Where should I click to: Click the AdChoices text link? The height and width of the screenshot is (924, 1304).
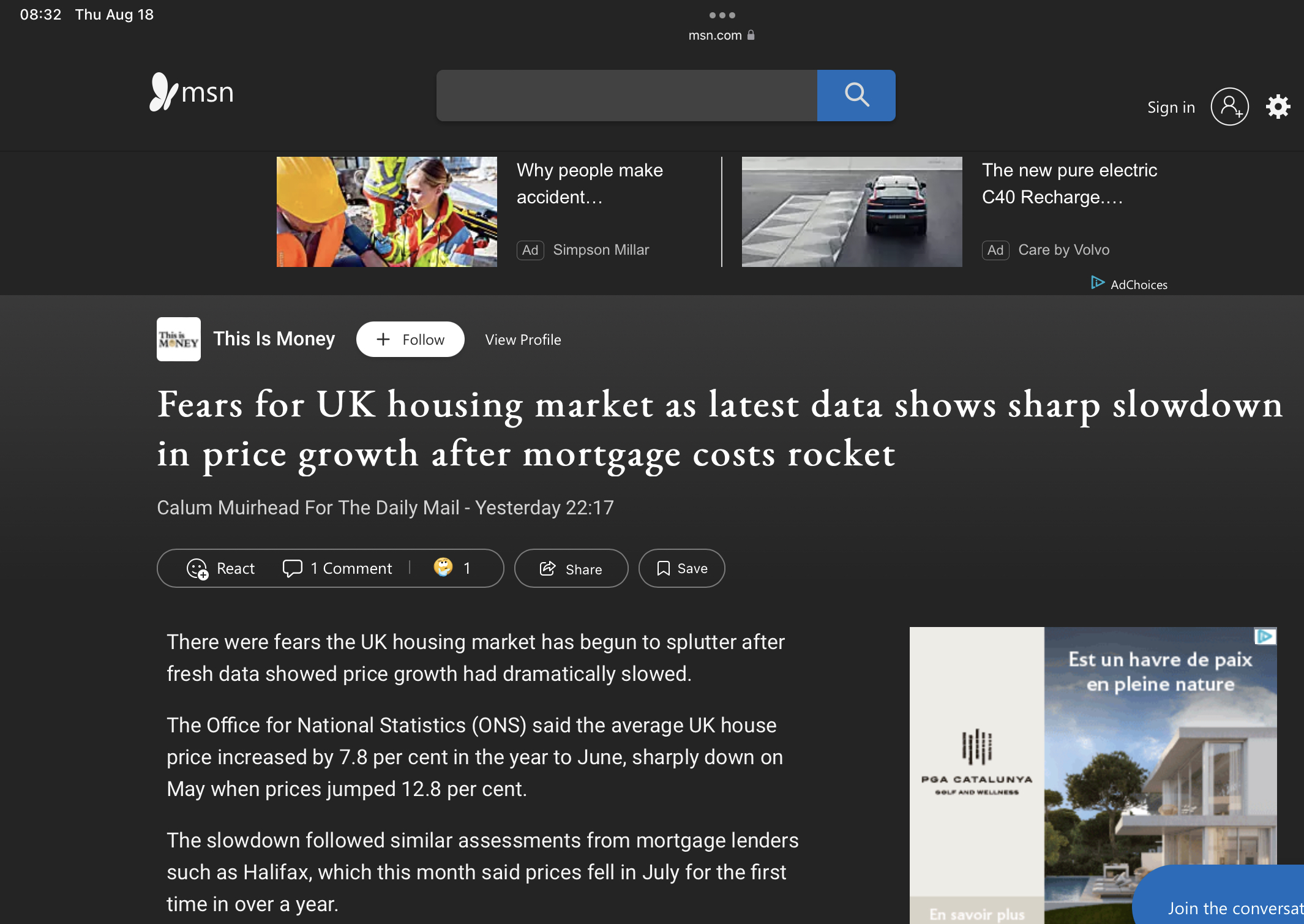[x=1139, y=285]
